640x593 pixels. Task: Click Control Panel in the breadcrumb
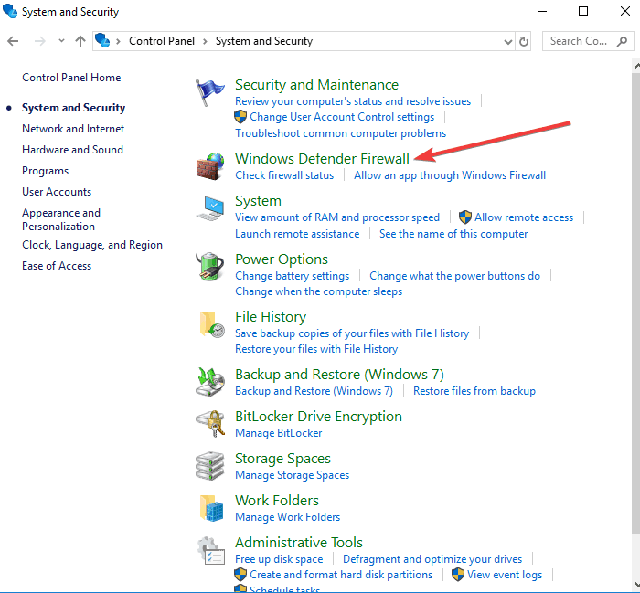162,41
